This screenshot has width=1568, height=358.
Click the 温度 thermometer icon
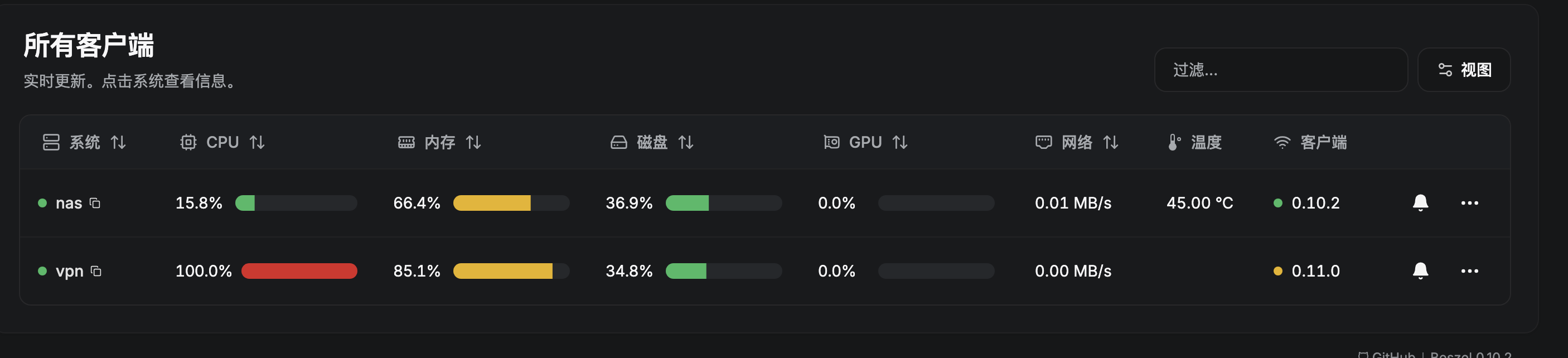(x=1174, y=142)
